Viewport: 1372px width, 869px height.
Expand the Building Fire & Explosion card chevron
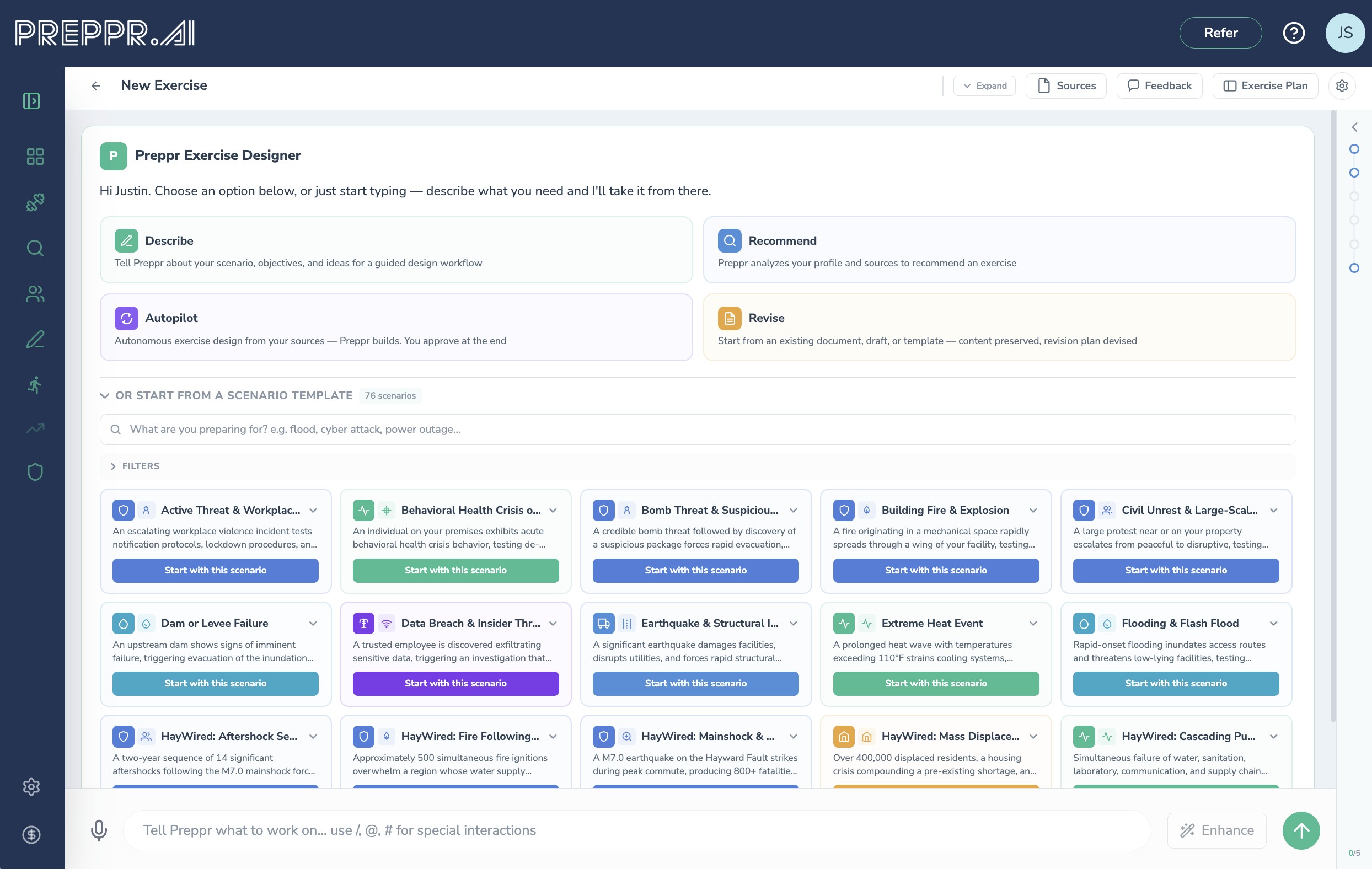1033,511
